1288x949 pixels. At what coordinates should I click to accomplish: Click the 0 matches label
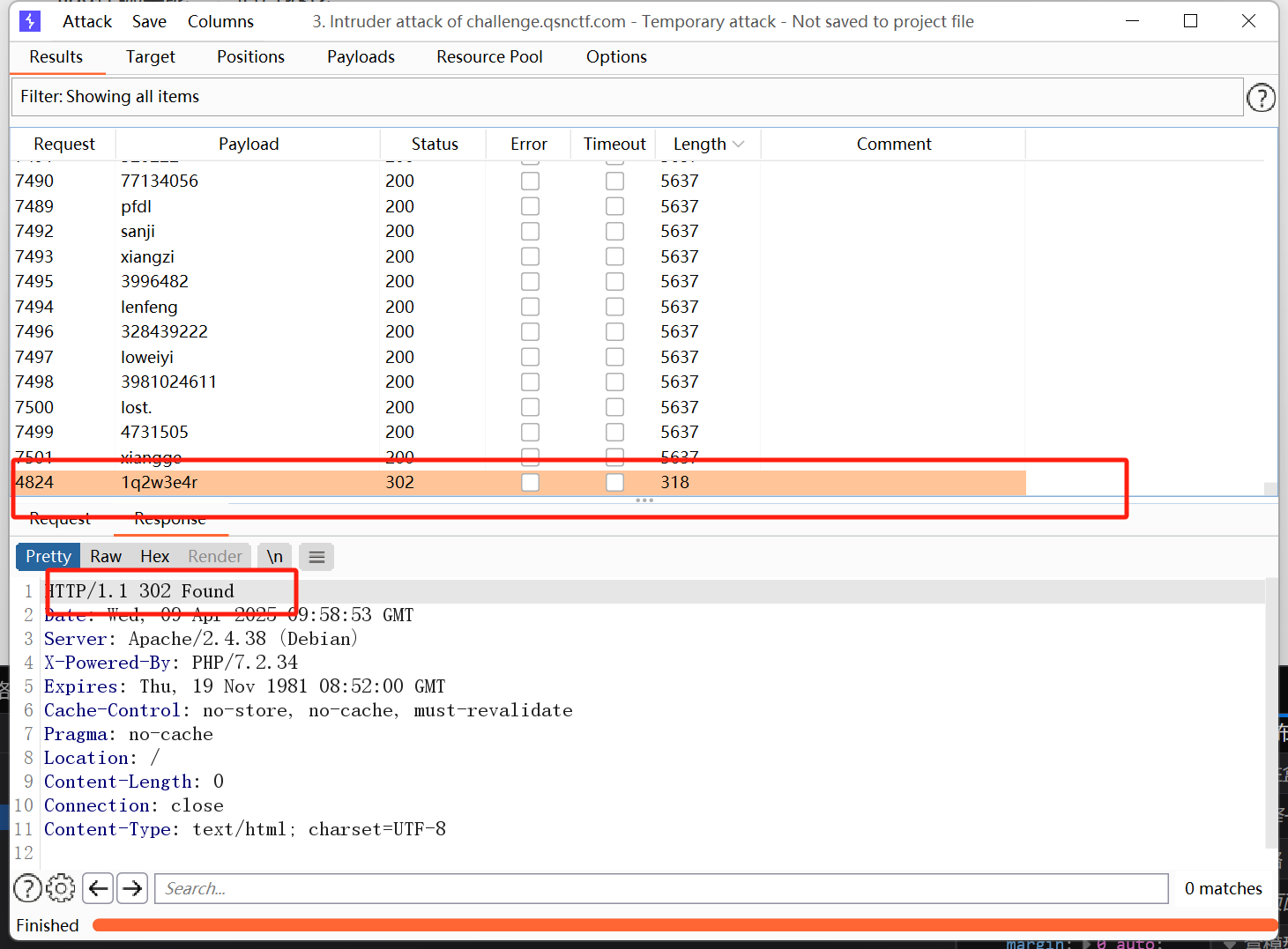[1223, 888]
